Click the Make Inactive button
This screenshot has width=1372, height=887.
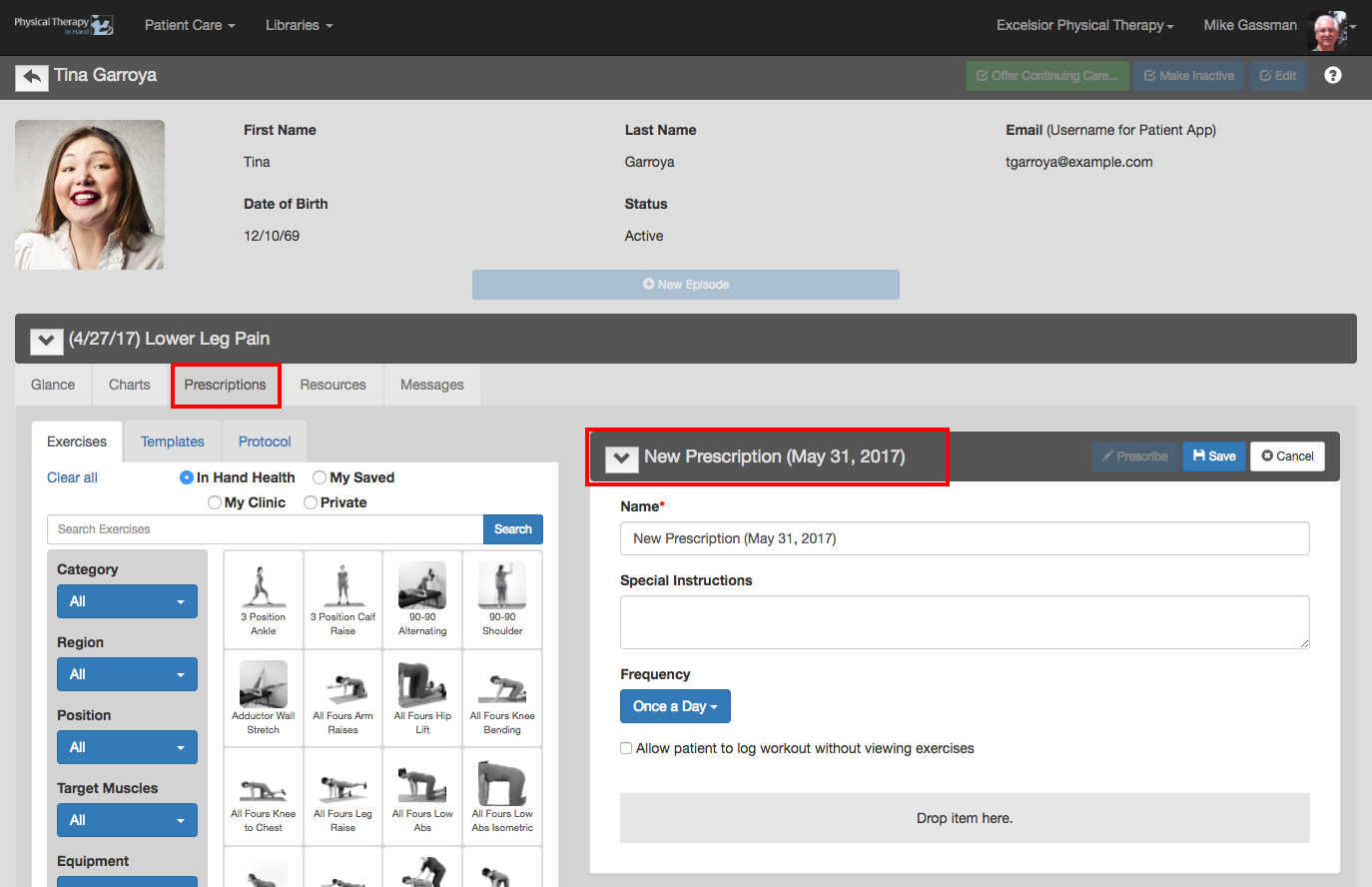coord(1189,76)
